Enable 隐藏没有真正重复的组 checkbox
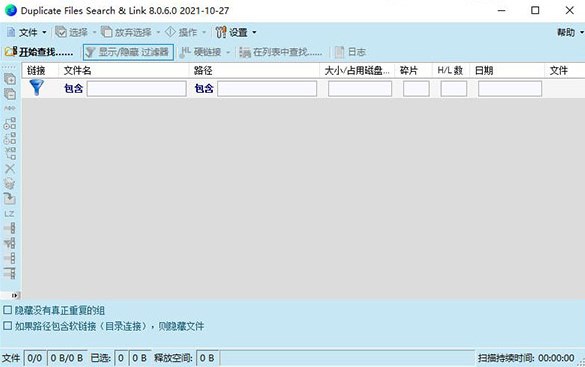Screen dimensions: 585x367 pyautogui.click(x=7, y=310)
